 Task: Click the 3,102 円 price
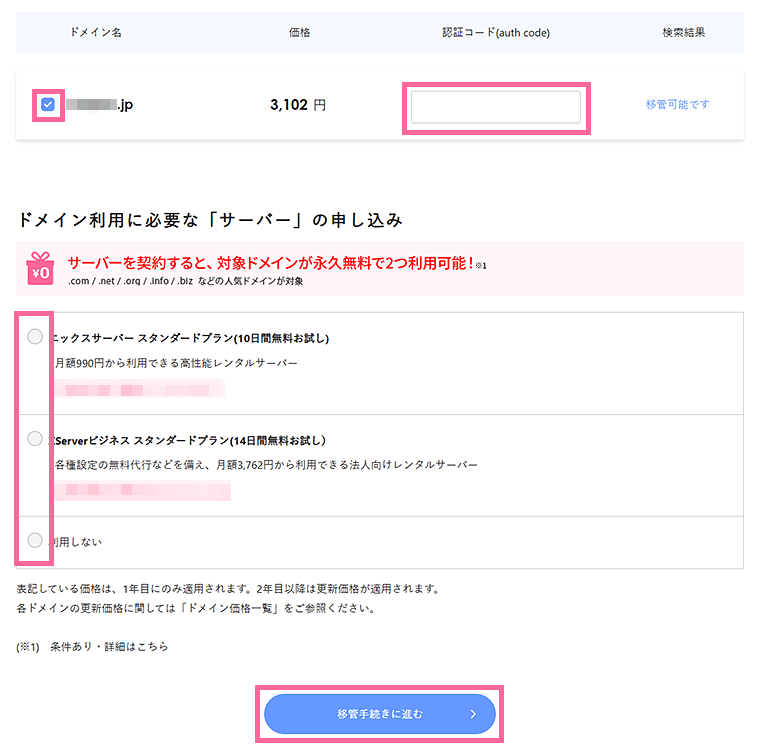pos(298,105)
